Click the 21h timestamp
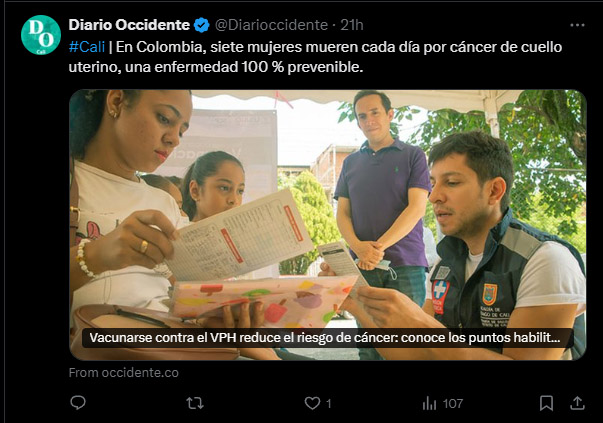 351,25
